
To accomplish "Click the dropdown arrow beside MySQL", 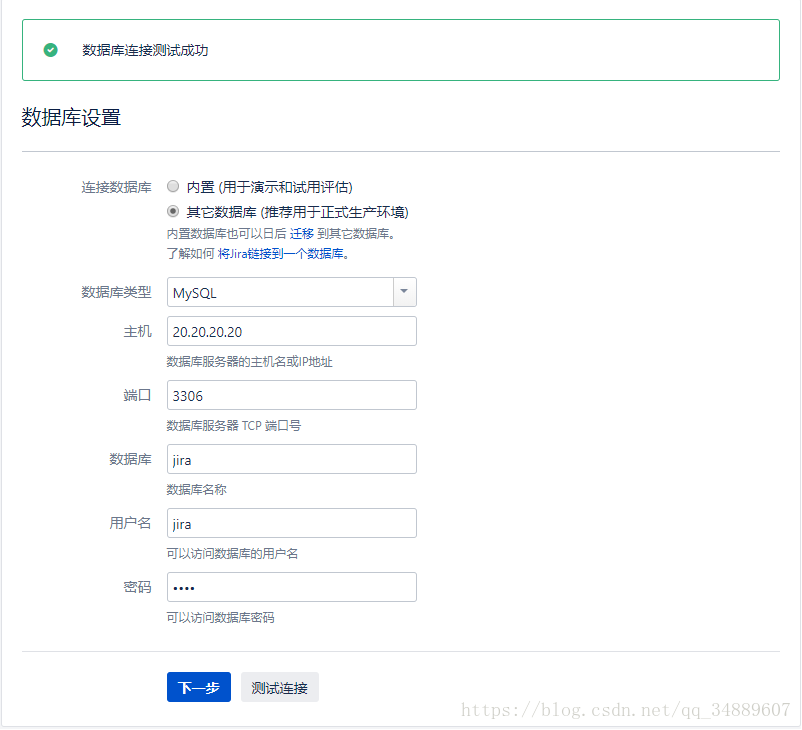I will point(405,292).
